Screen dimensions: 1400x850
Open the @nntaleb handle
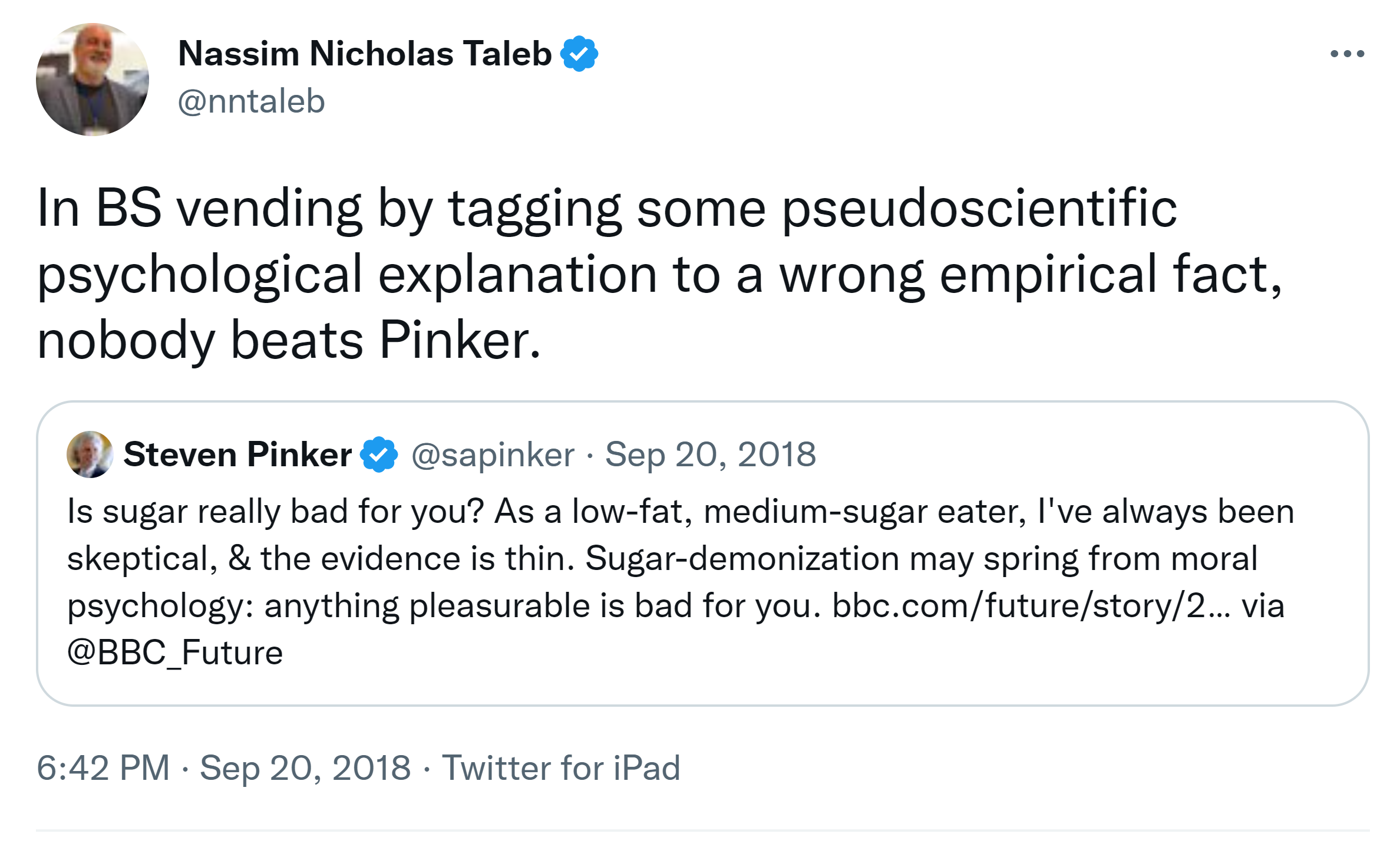point(251,101)
